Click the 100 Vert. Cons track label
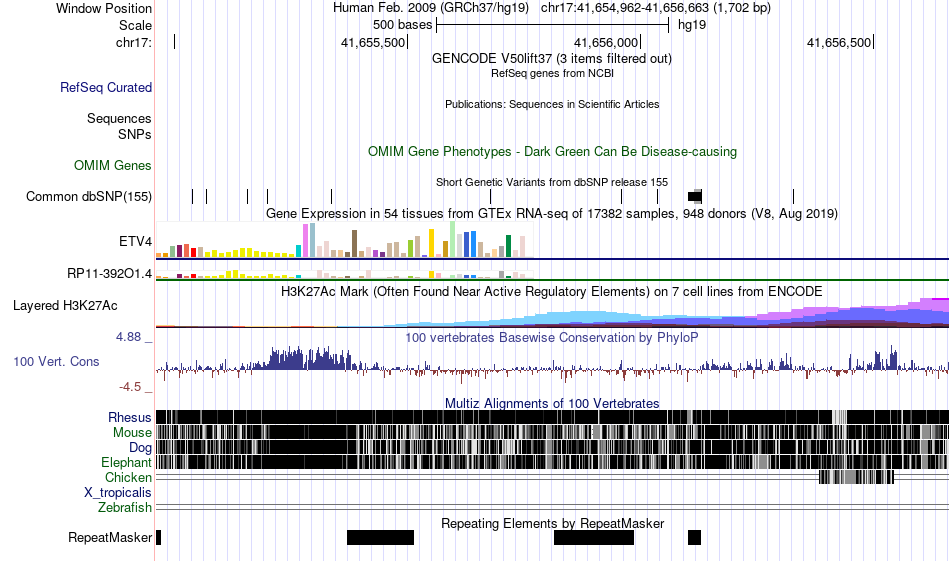Viewport: 950px width, 561px height. coord(56,362)
